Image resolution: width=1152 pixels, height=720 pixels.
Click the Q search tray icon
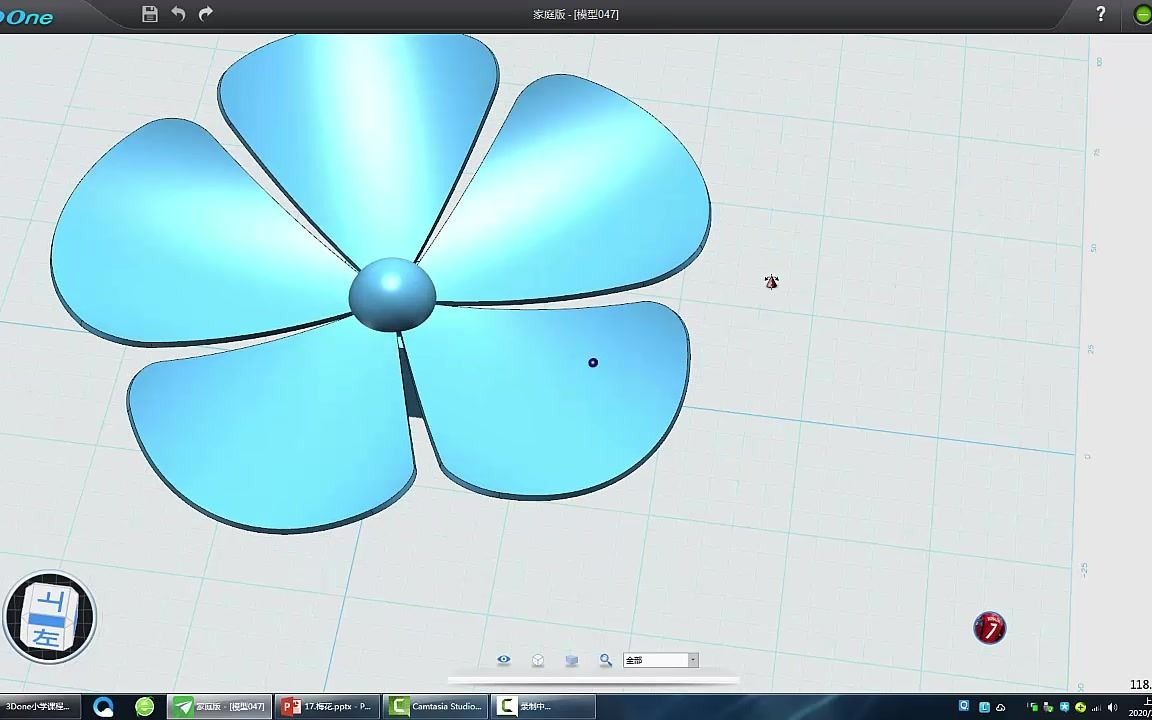pyautogui.click(x=964, y=706)
